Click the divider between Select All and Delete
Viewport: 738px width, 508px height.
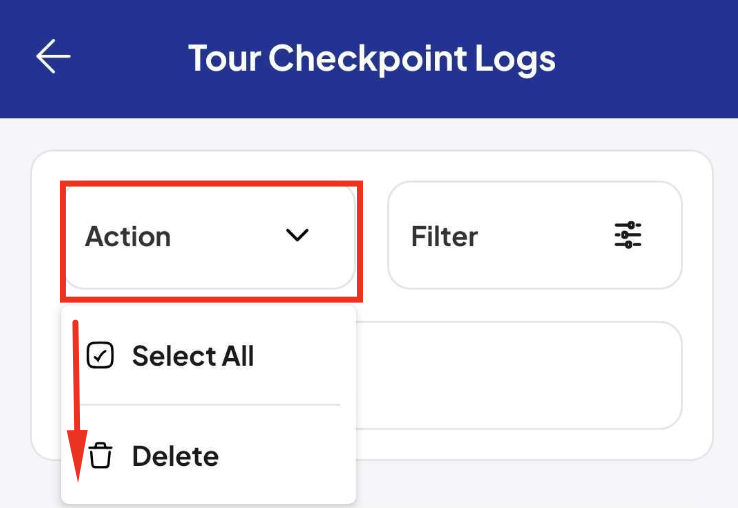coord(210,404)
